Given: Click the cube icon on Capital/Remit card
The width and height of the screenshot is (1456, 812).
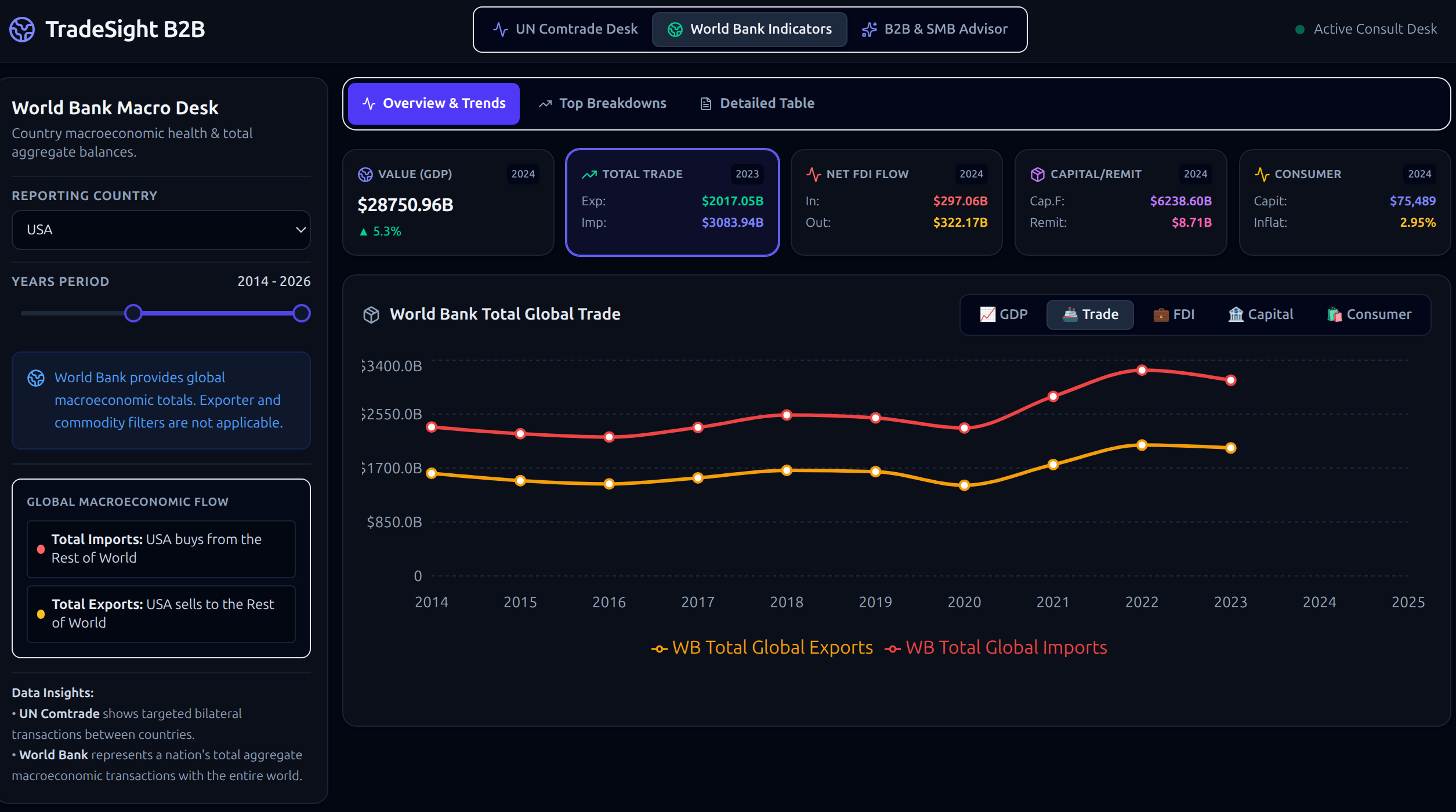Looking at the screenshot, I should (x=1037, y=174).
